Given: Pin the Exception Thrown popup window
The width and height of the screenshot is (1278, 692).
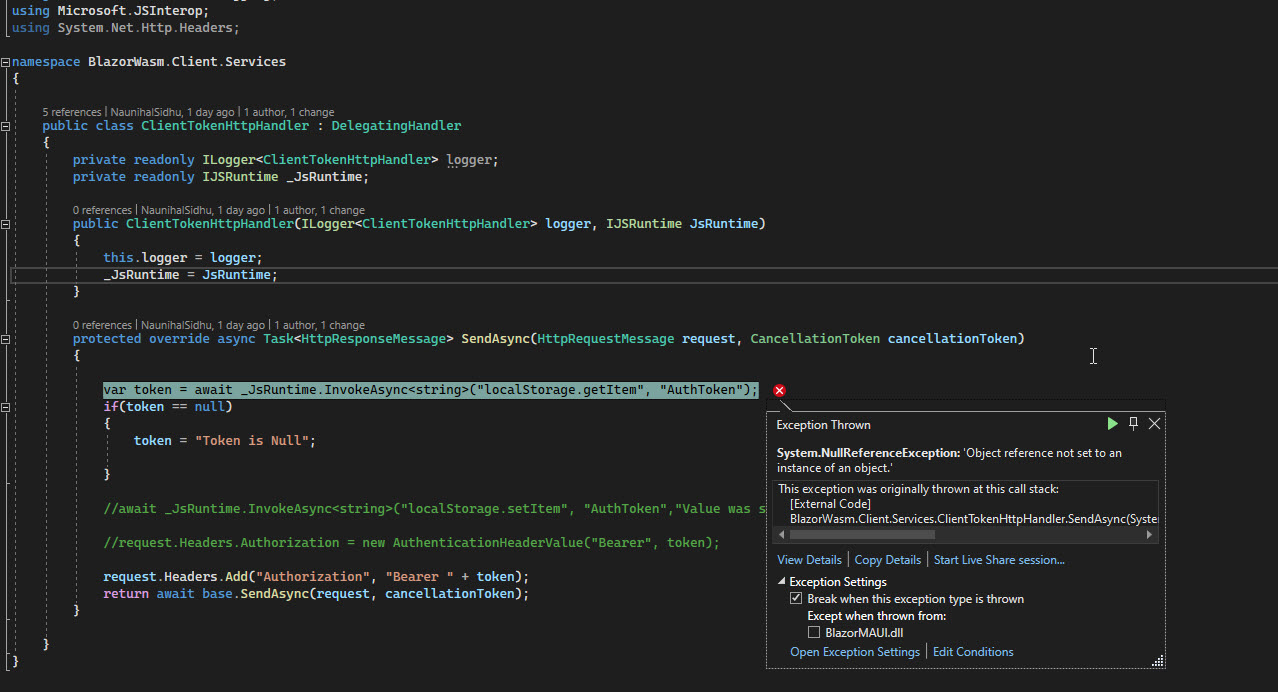Looking at the screenshot, I should coord(1133,423).
